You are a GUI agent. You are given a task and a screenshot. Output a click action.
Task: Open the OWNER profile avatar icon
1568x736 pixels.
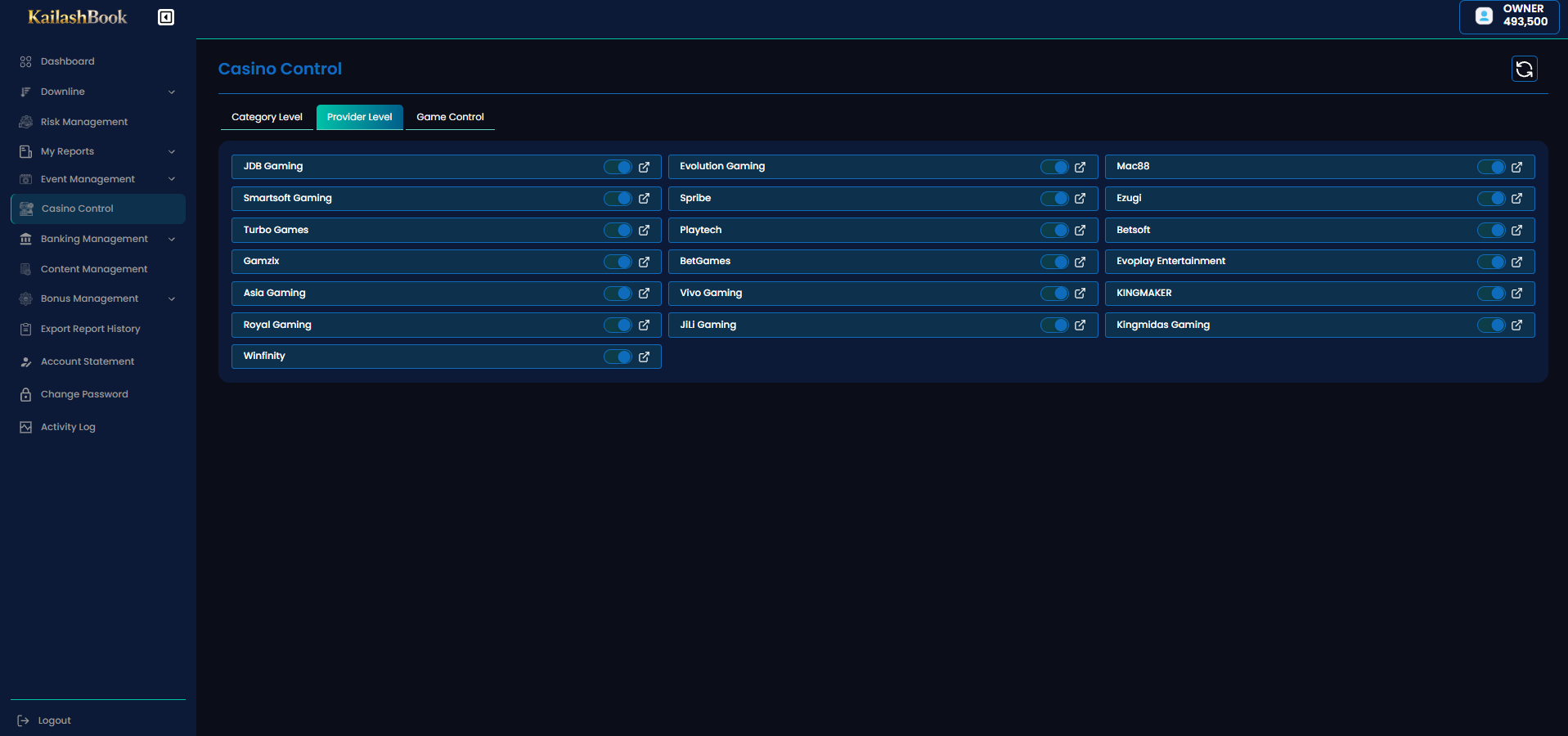pos(1484,16)
